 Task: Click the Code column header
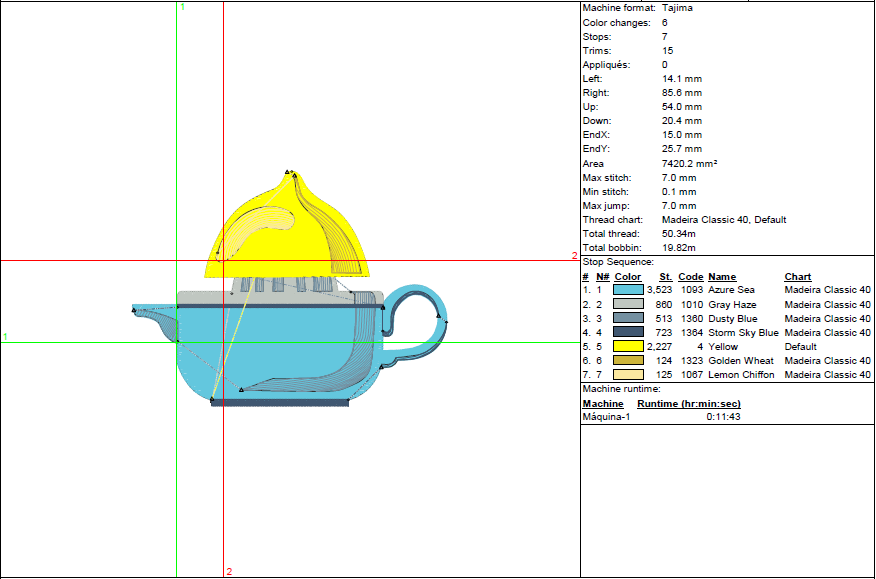click(x=690, y=277)
